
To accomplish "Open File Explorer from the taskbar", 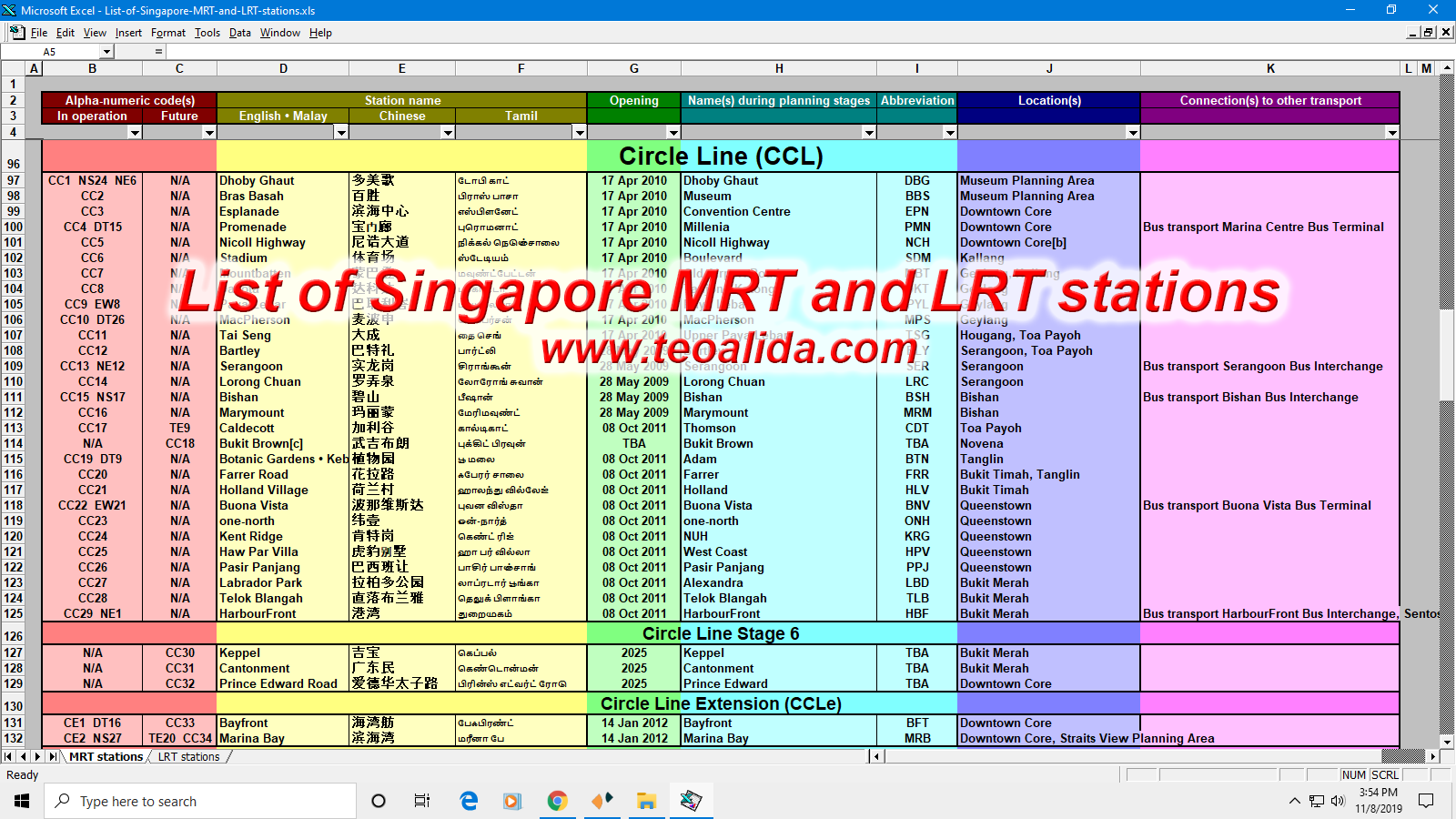I will click(646, 801).
